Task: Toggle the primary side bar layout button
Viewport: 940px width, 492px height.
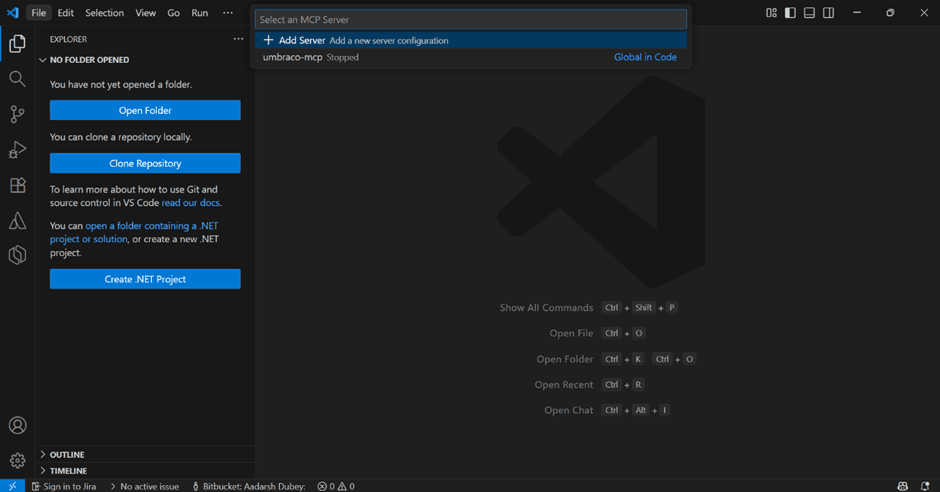Action: tap(790, 13)
